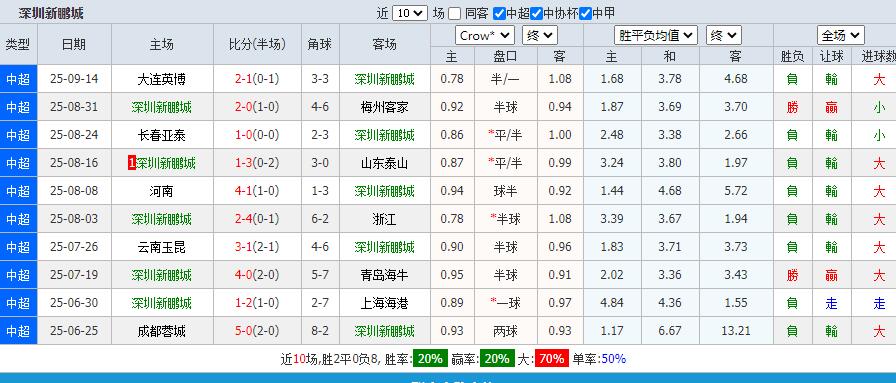Screen dimensions: 896x383
Task: Open home team 云南玉昆
Action: pos(162,247)
